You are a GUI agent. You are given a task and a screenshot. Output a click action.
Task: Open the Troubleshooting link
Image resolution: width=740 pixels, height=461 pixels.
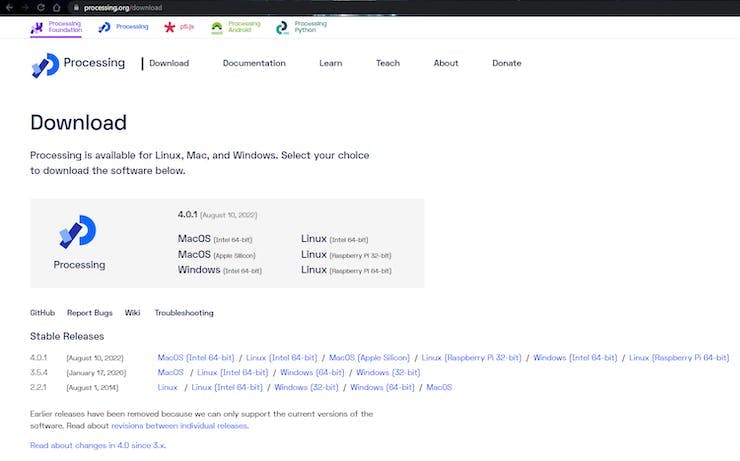coord(184,313)
